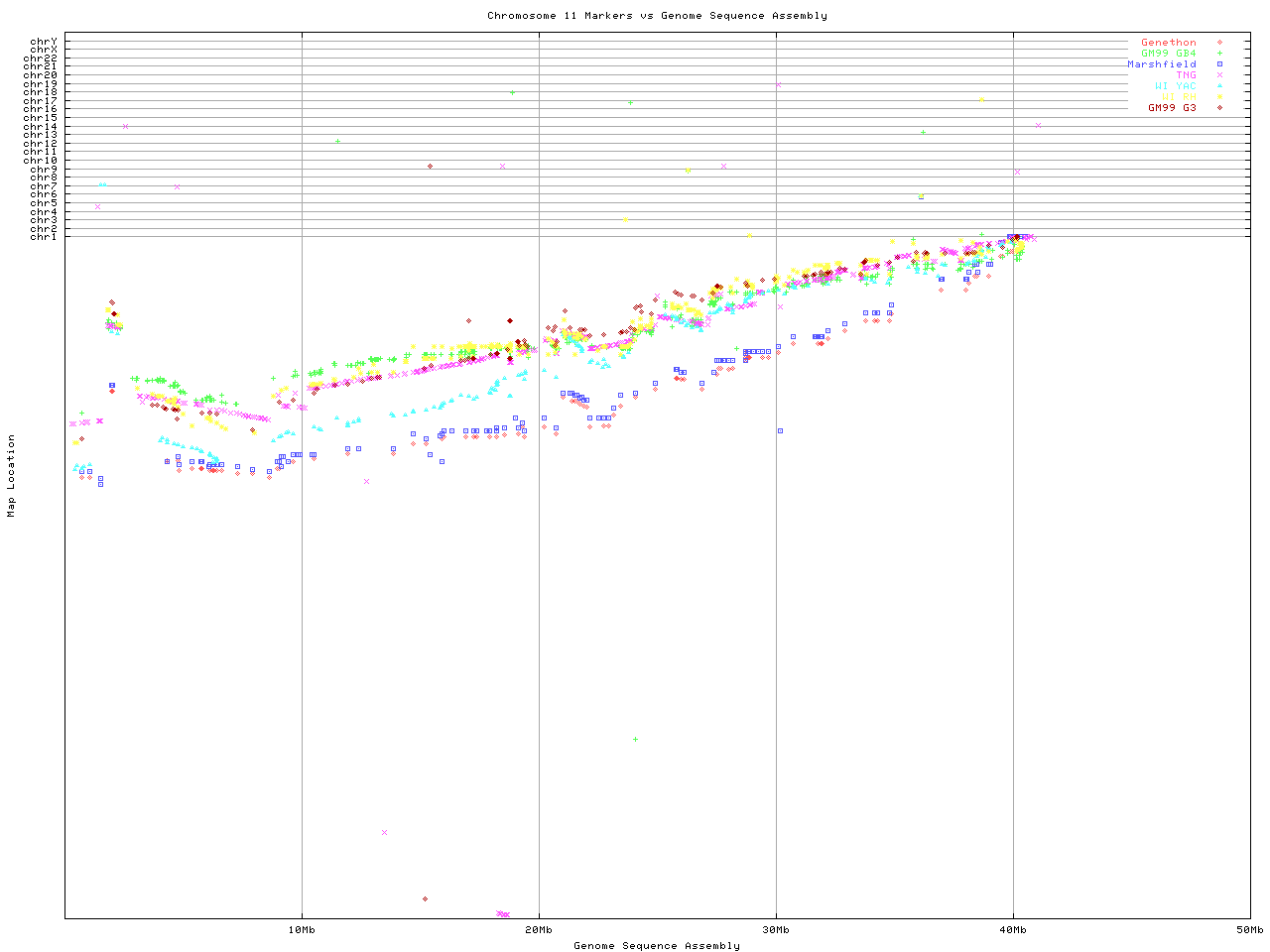Click the chr1 y-axis label
Screen dimensions: 1270x952
click(x=44, y=237)
